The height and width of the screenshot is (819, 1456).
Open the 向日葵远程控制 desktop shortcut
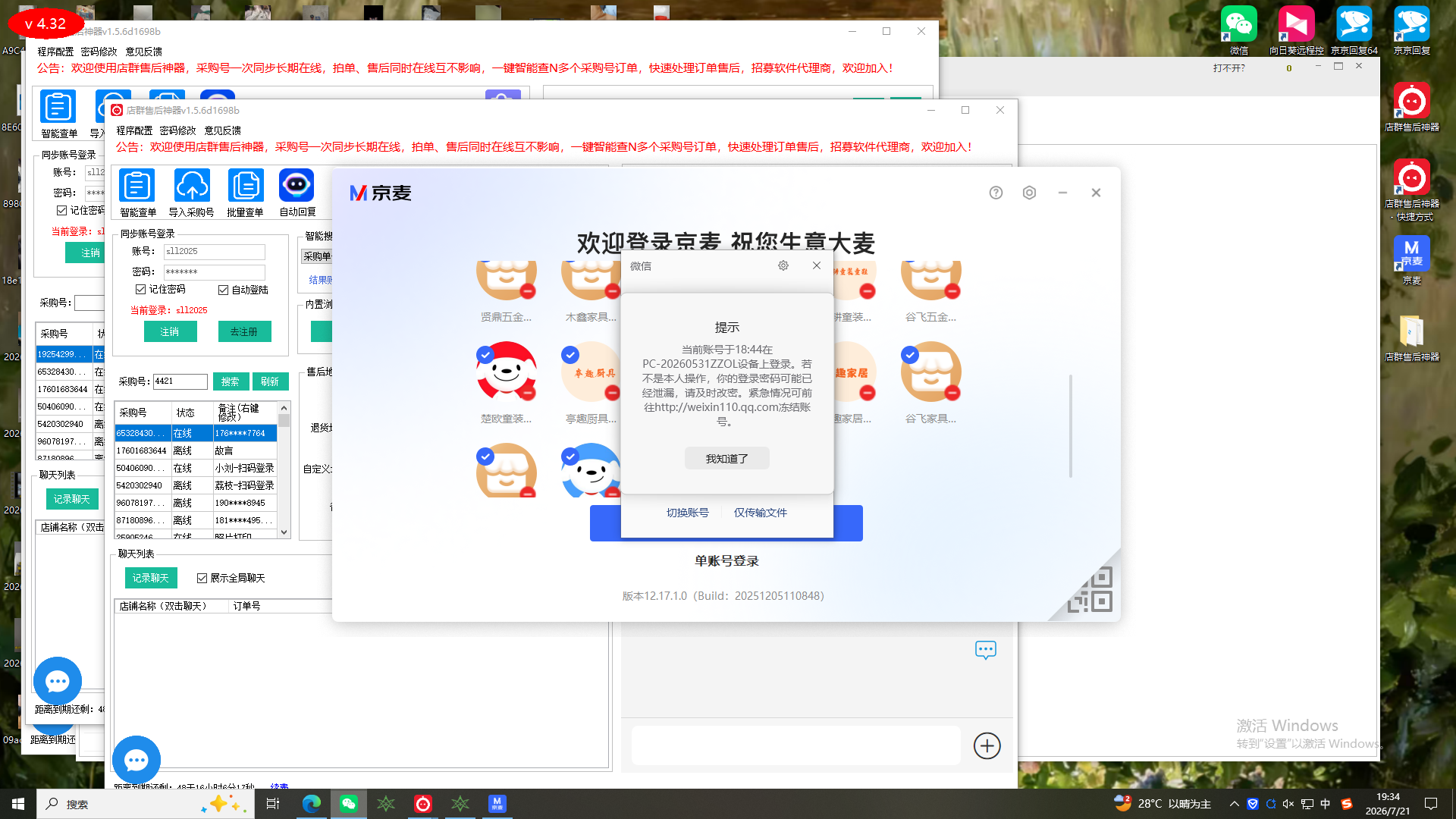point(1296,30)
